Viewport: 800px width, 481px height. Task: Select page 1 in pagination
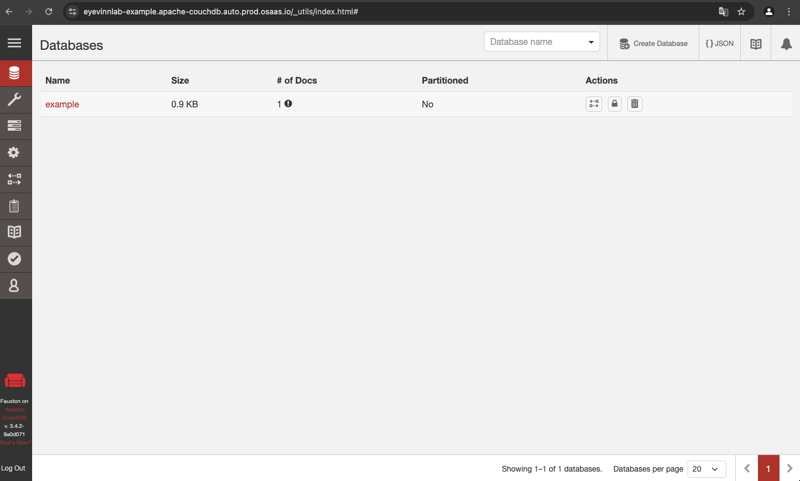click(768, 468)
